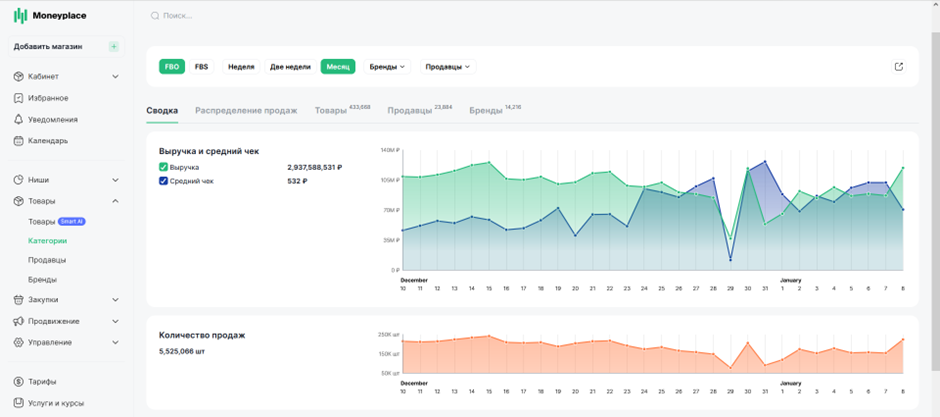
Task: Select the Неделя period button
Action: [x=242, y=67]
